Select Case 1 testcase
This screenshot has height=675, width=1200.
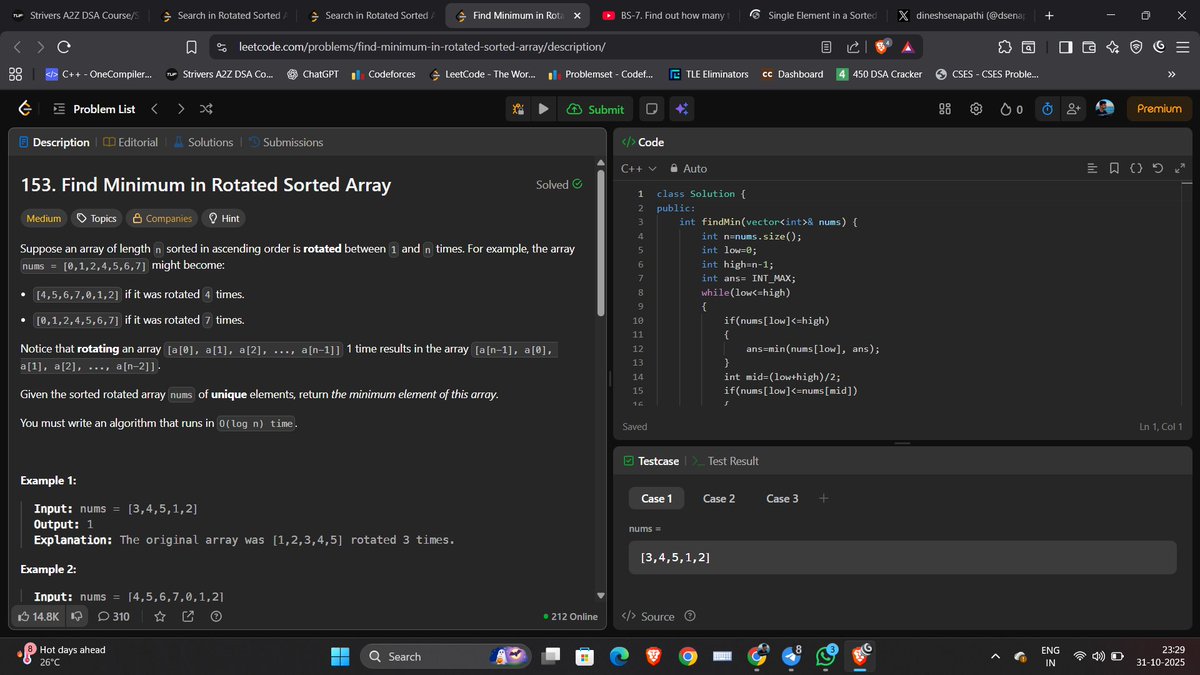656,498
